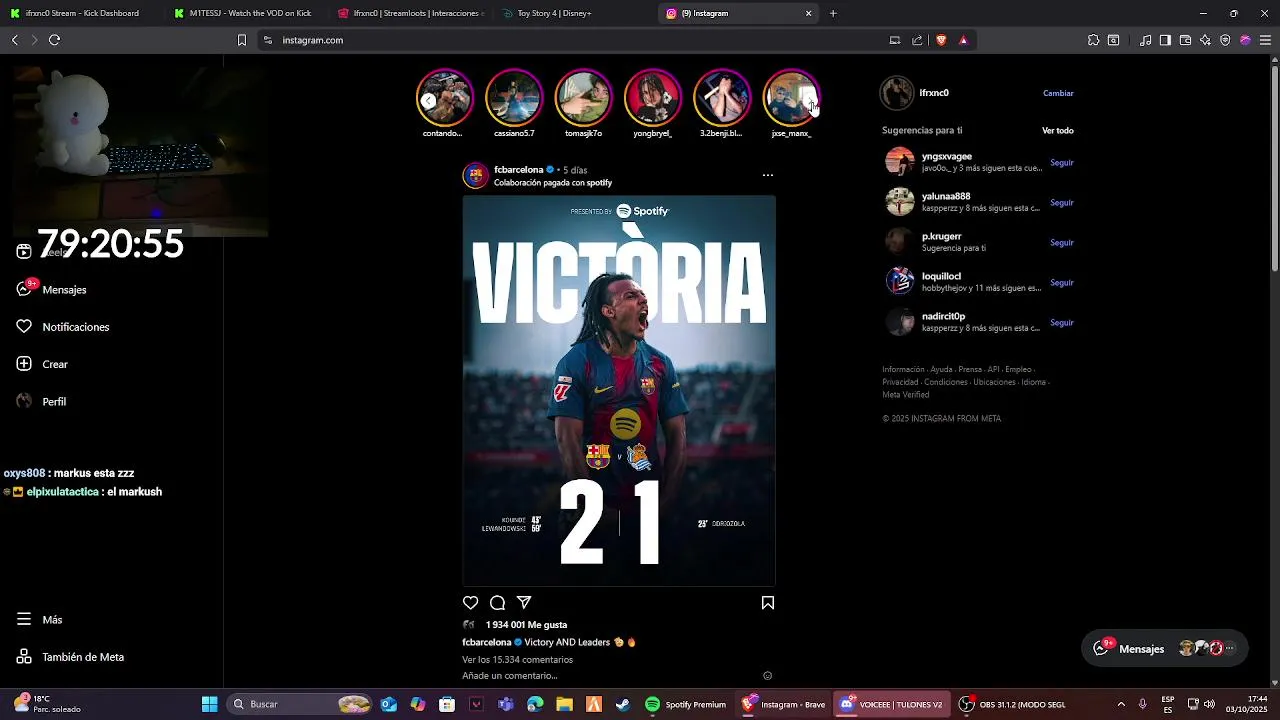Screen dimensions: 1280x720
Task: Open Steam from the taskbar
Action: point(622,704)
